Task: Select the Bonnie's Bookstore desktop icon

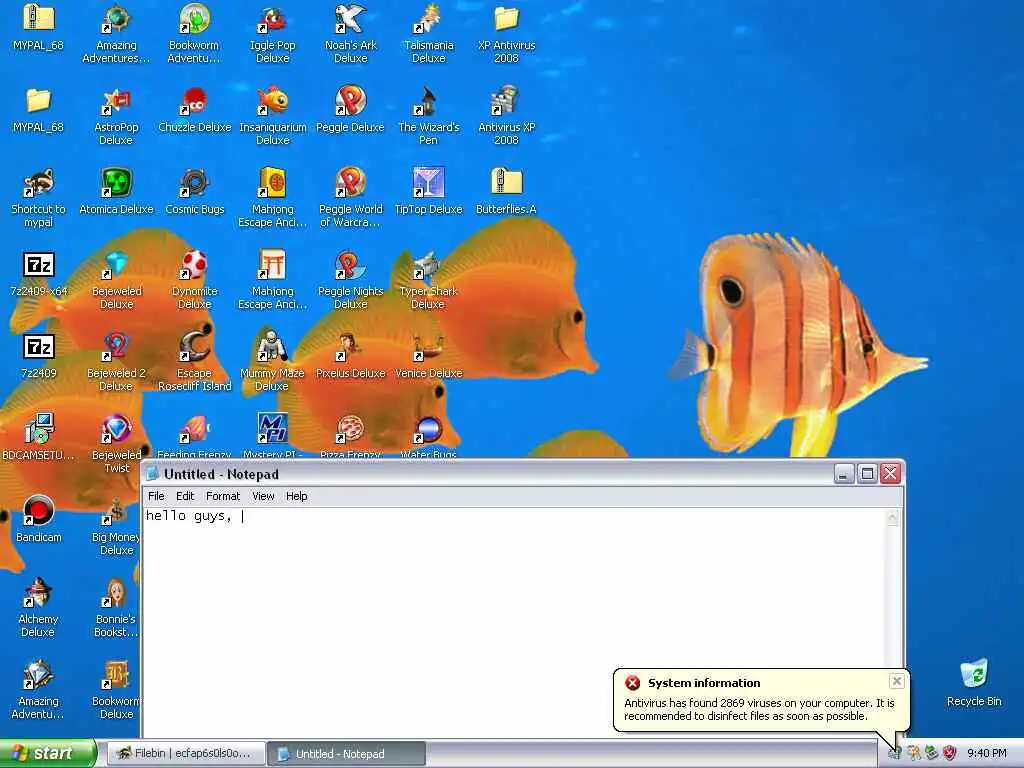Action: tap(116, 607)
